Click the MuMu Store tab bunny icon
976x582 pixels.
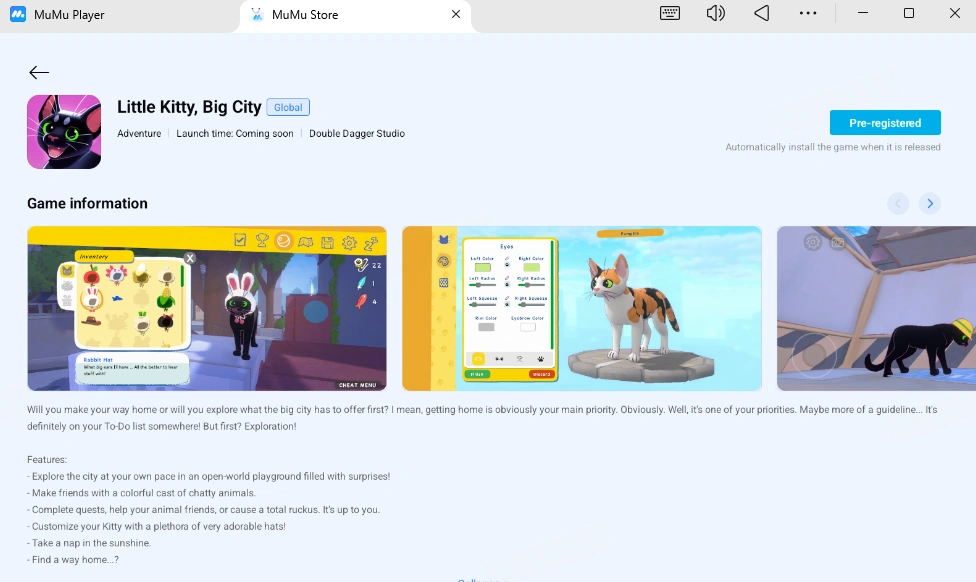pyautogui.click(x=256, y=14)
